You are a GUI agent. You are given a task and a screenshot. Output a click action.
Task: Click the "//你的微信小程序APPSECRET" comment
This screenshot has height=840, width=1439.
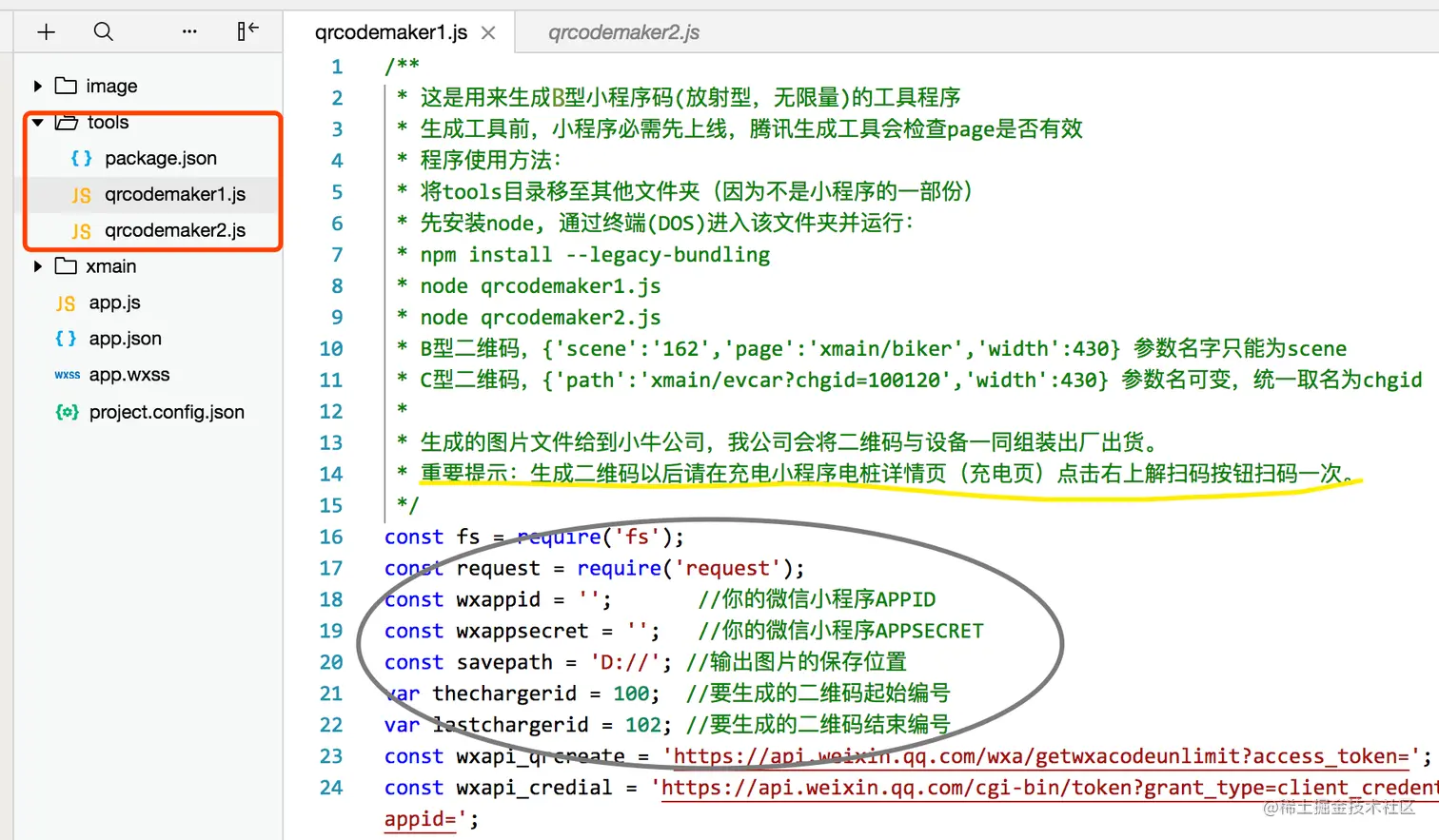[x=840, y=631]
